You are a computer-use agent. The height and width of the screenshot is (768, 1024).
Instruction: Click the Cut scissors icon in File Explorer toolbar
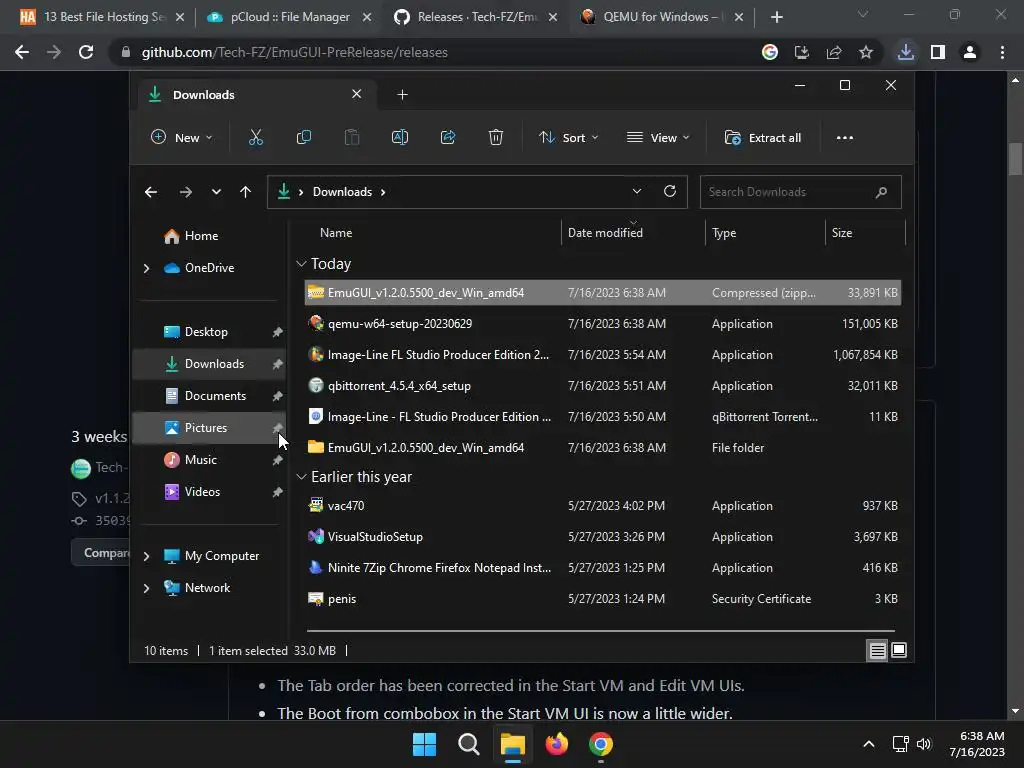[x=255, y=137]
